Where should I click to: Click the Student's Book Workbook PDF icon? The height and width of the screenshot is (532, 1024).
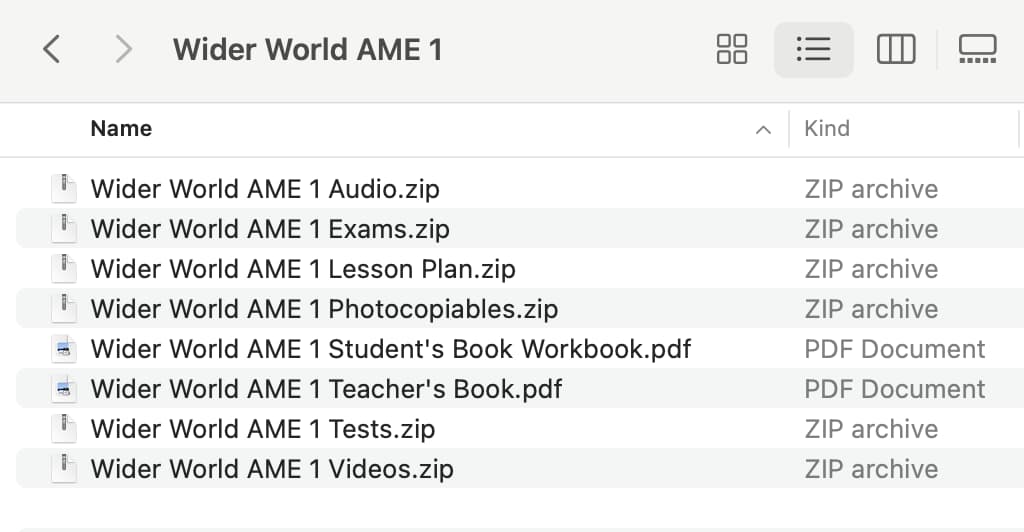[x=64, y=349]
